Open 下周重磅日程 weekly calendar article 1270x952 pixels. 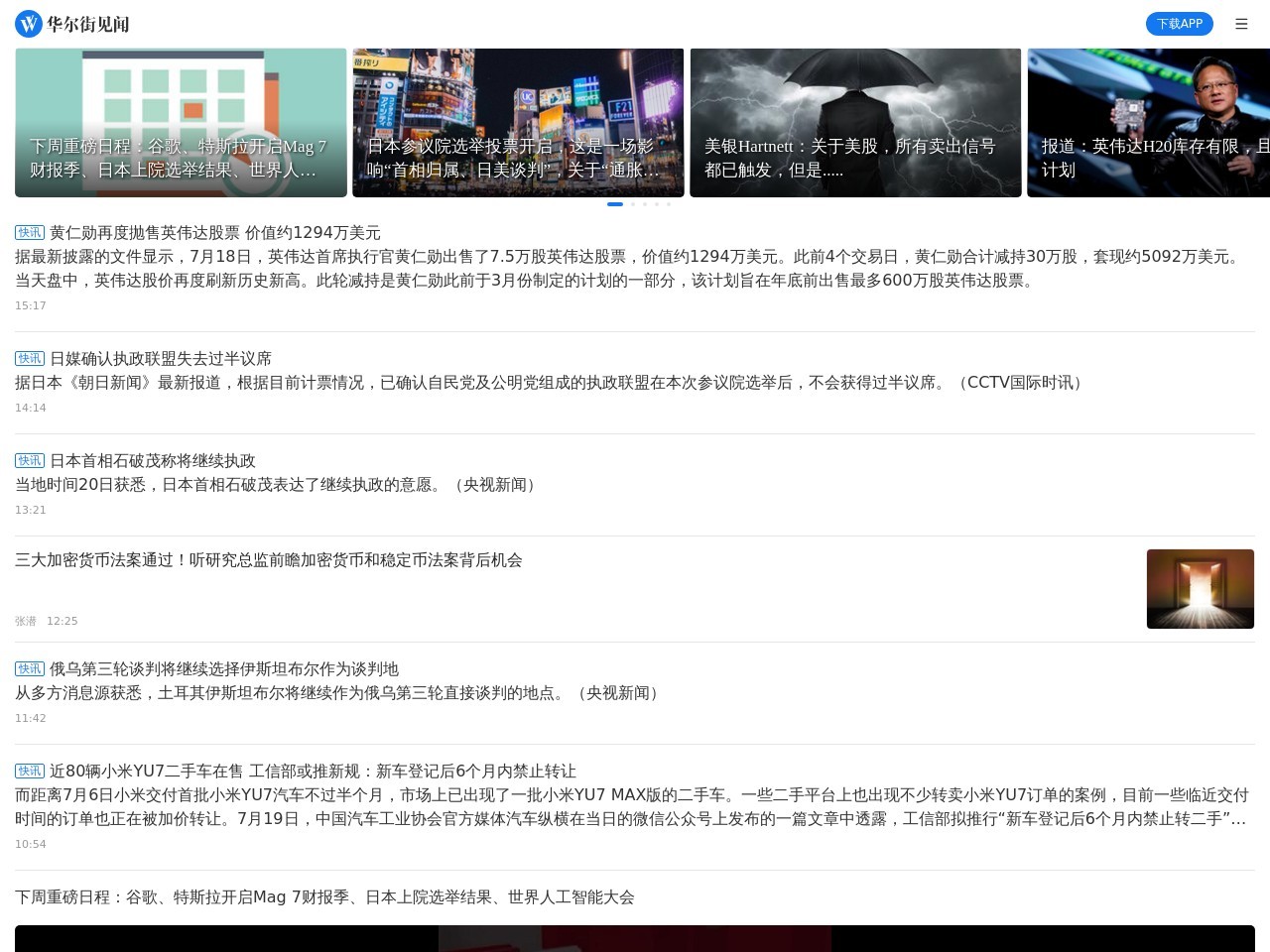(325, 897)
